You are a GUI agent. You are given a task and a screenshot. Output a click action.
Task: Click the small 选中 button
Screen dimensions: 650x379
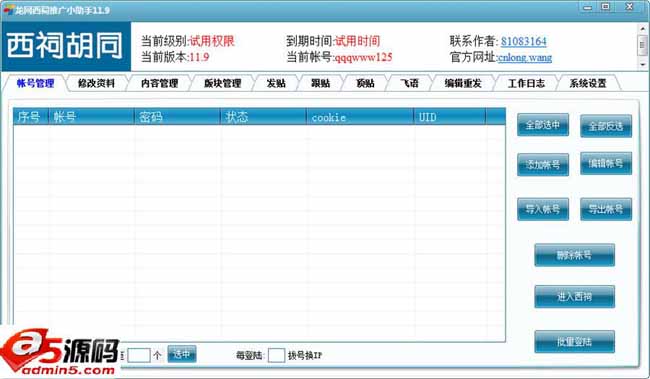coord(182,354)
